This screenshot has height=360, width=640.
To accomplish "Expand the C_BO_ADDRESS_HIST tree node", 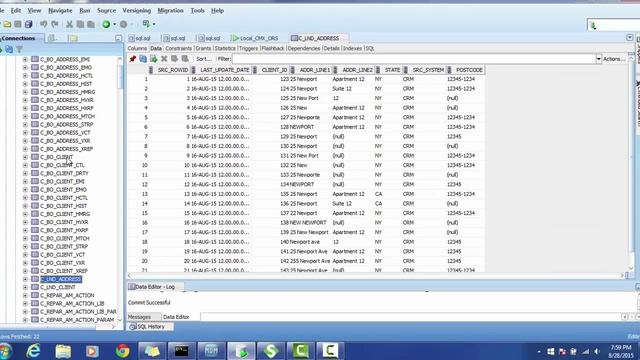I will tap(25, 84).
